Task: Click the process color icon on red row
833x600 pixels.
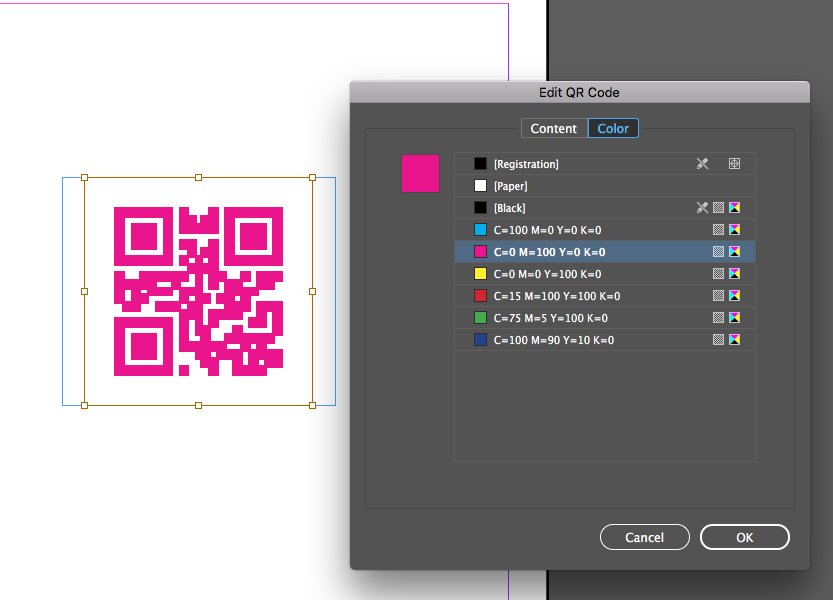Action: pos(718,295)
